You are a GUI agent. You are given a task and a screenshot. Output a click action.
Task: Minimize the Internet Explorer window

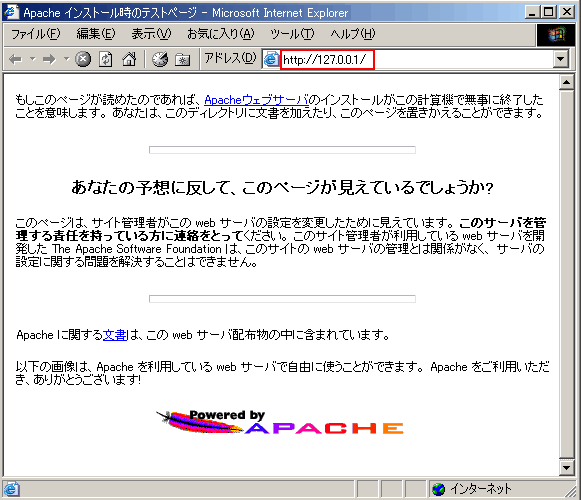pyautogui.click(x=532, y=12)
